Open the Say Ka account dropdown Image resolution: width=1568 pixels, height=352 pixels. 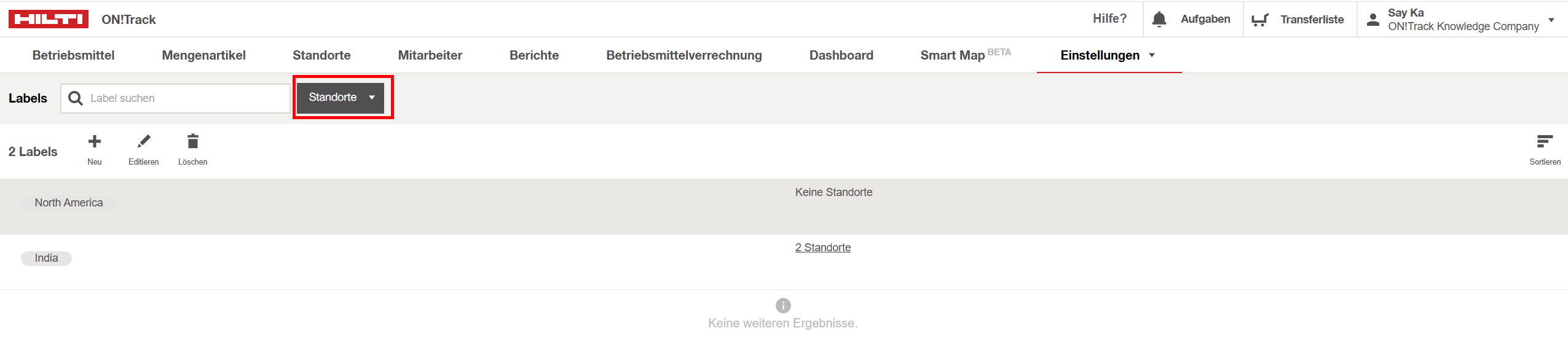click(x=1551, y=20)
